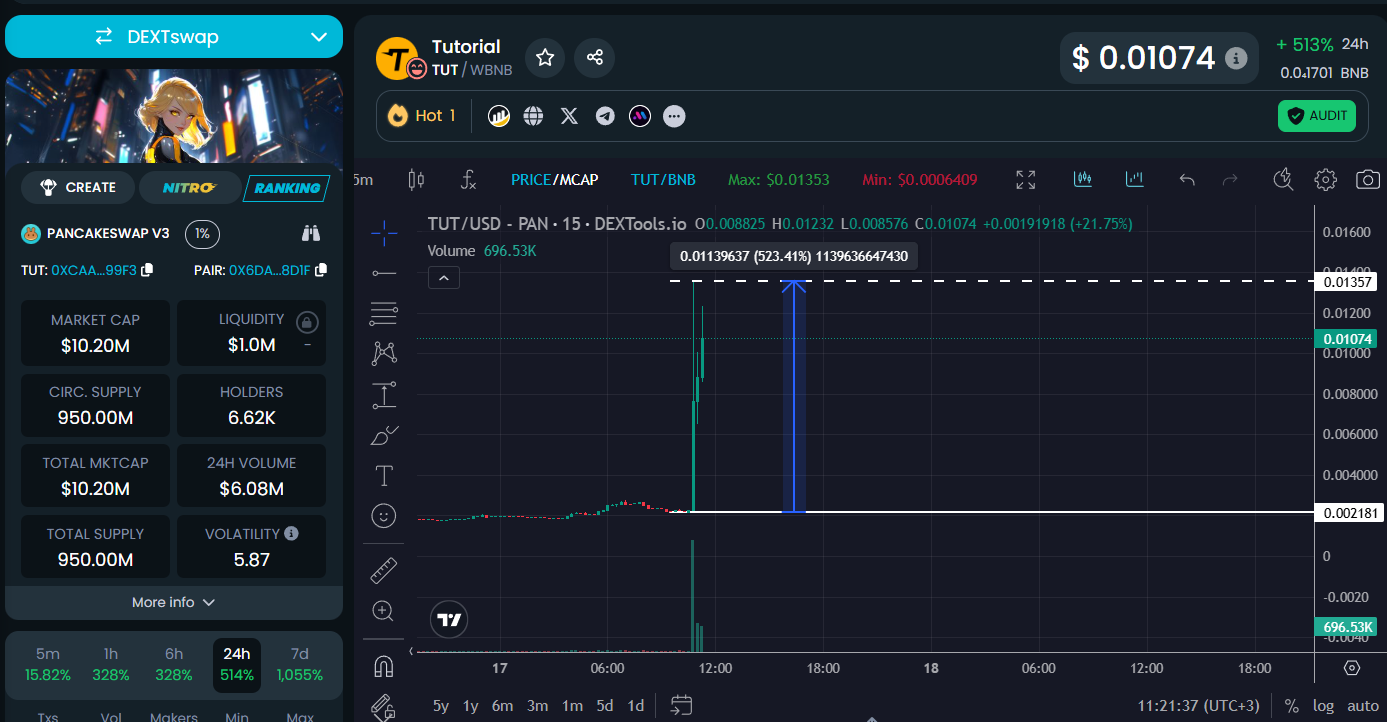Screen dimensions: 1387x722
Task: Select the 7d timeframe tab
Action: (x=299, y=664)
